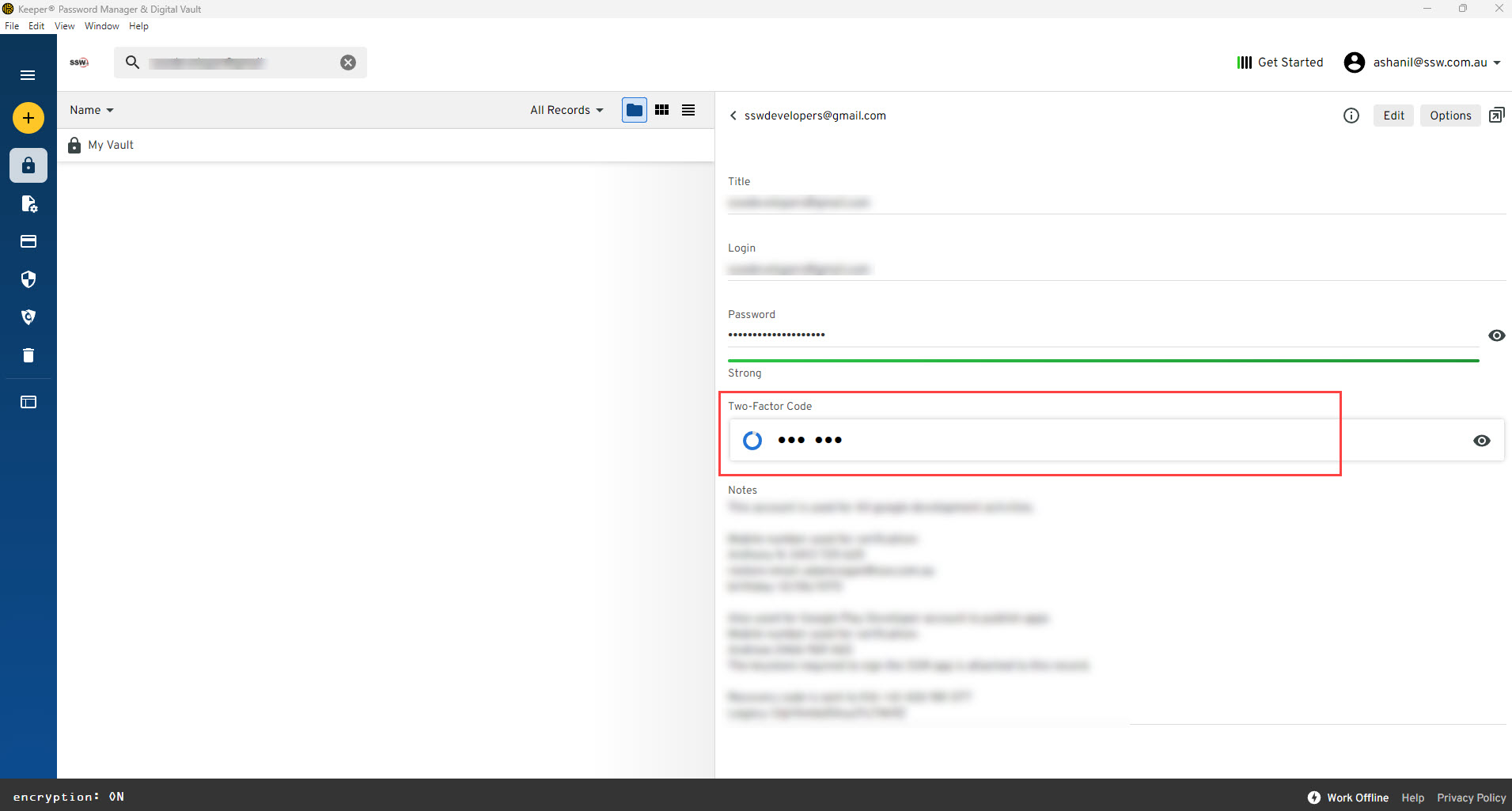Open the Window menu
Screen dimensions: 1512x811
pyautogui.click(x=101, y=26)
